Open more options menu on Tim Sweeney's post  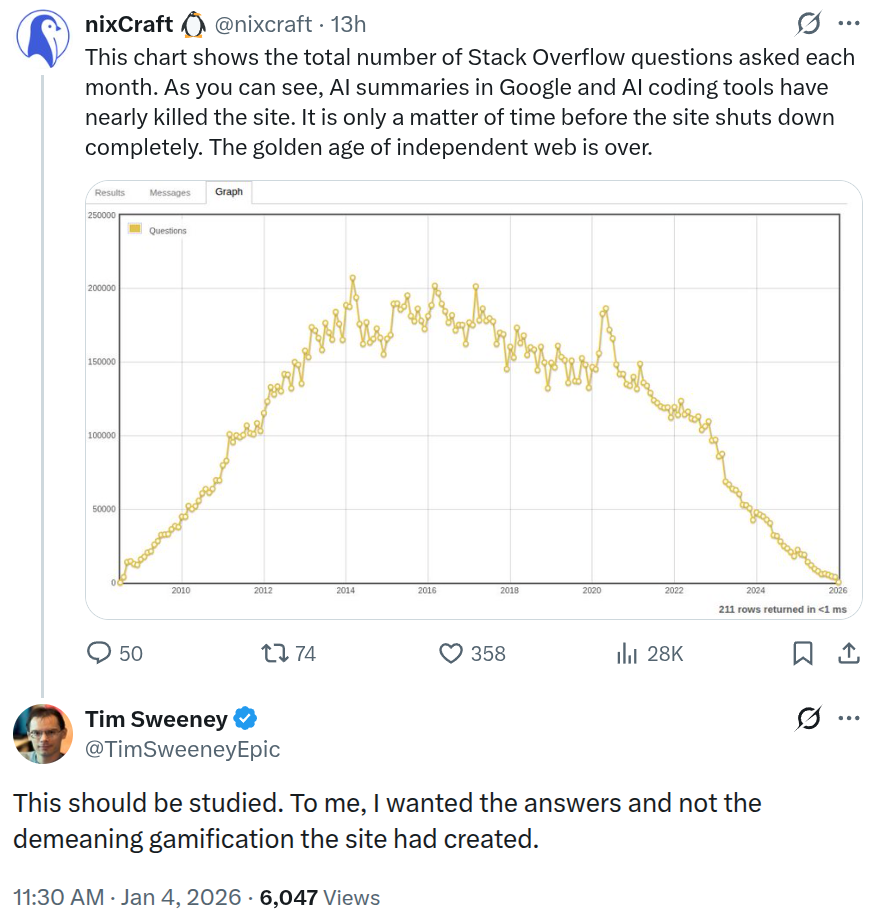click(848, 718)
